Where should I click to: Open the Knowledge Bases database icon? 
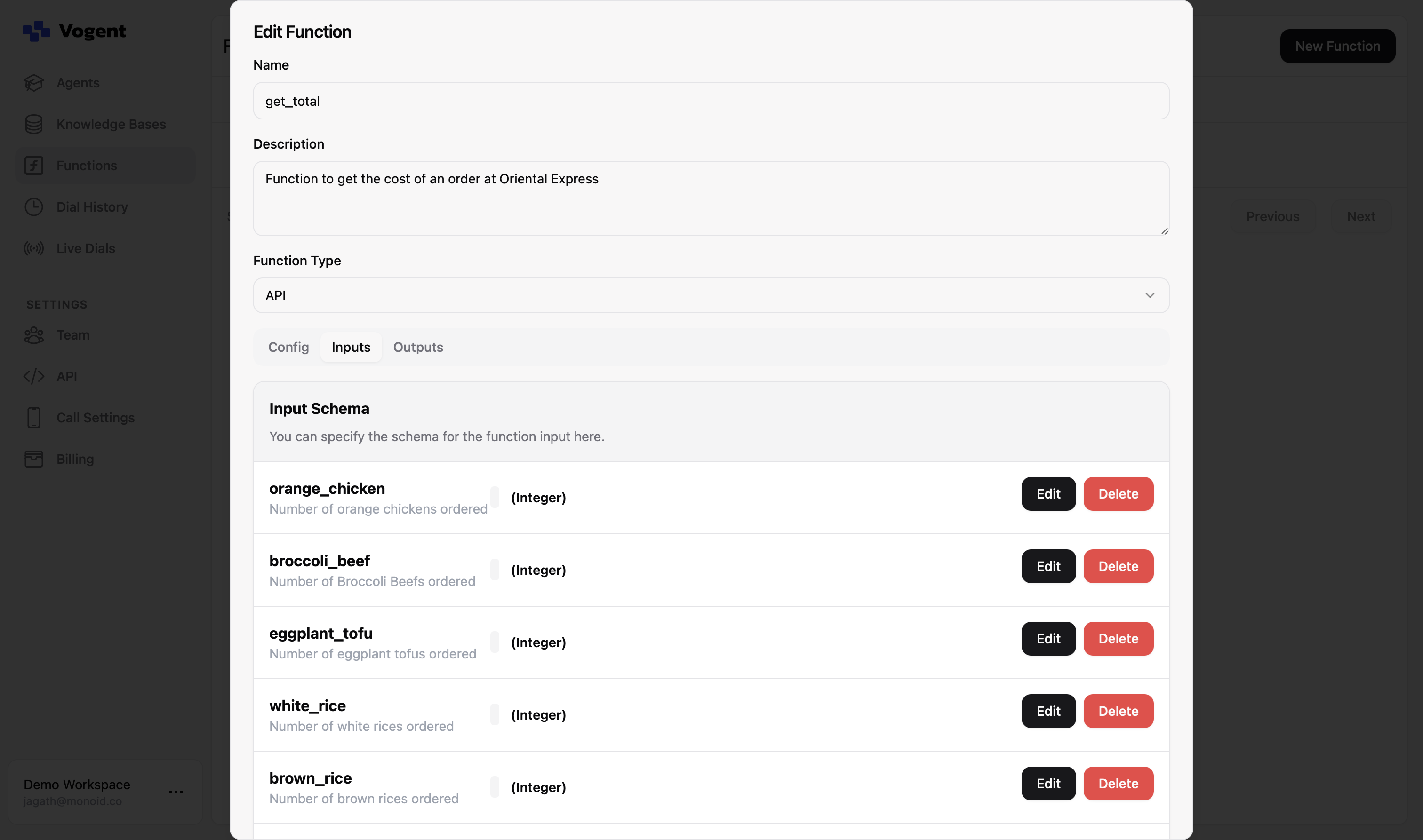(33, 124)
